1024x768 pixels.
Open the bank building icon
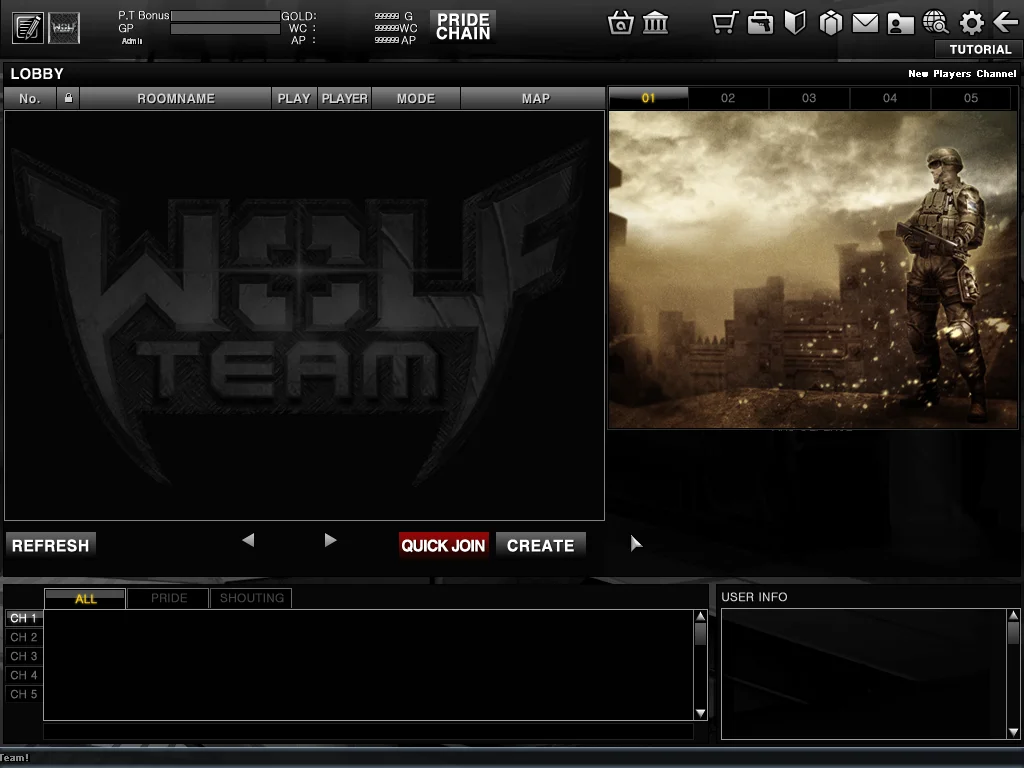coord(655,23)
